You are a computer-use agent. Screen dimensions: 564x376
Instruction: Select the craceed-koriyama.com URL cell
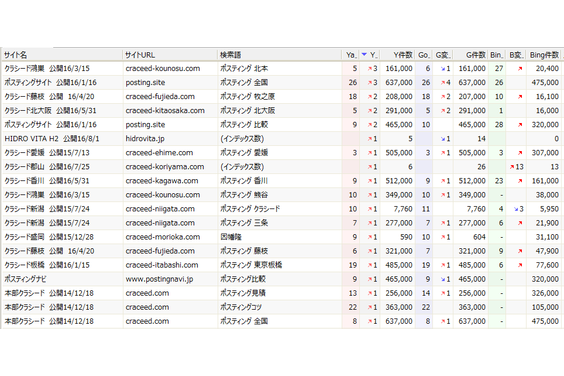pos(165,167)
